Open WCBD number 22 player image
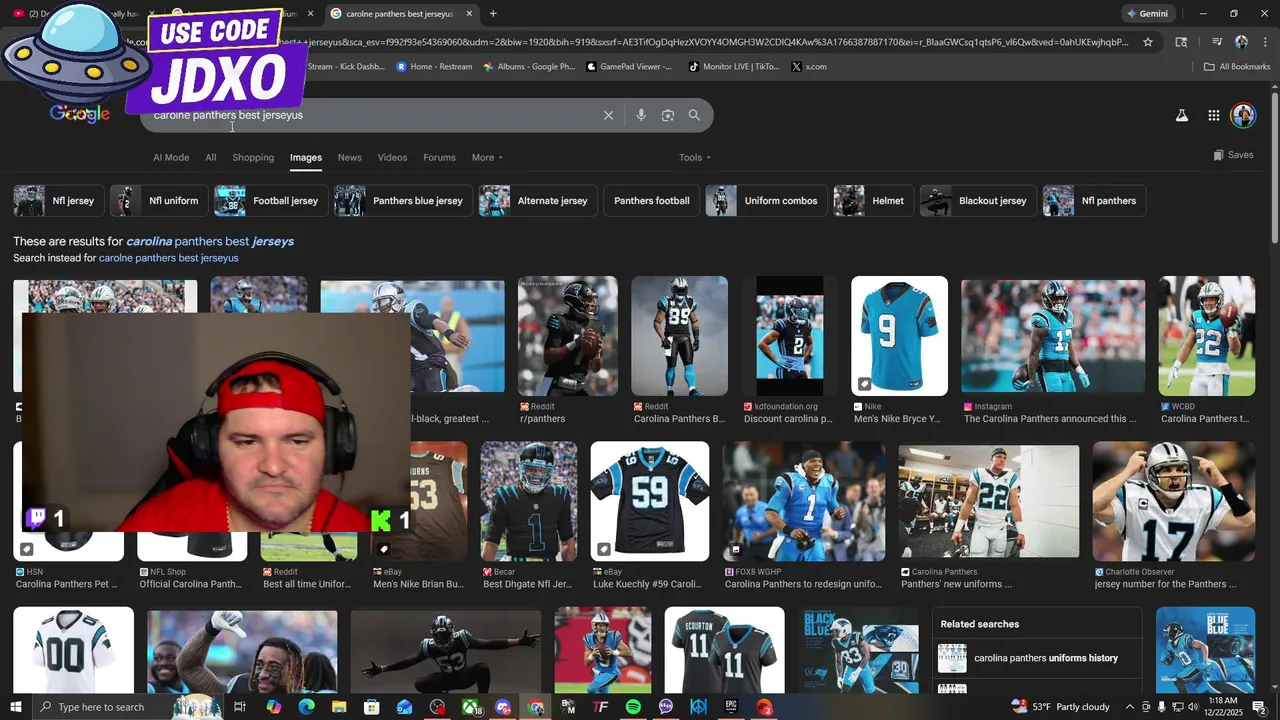 1207,336
